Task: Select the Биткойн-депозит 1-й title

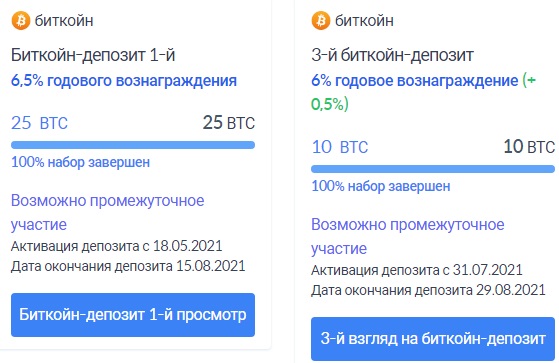Action: (x=93, y=55)
